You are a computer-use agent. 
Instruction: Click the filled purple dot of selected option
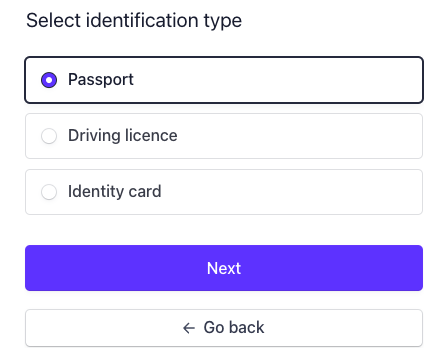click(49, 80)
